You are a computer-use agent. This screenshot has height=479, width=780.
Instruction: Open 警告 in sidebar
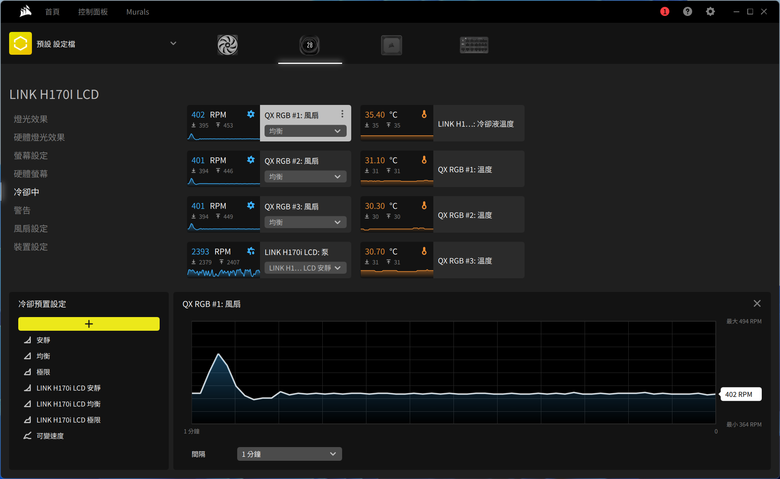[x=22, y=210]
